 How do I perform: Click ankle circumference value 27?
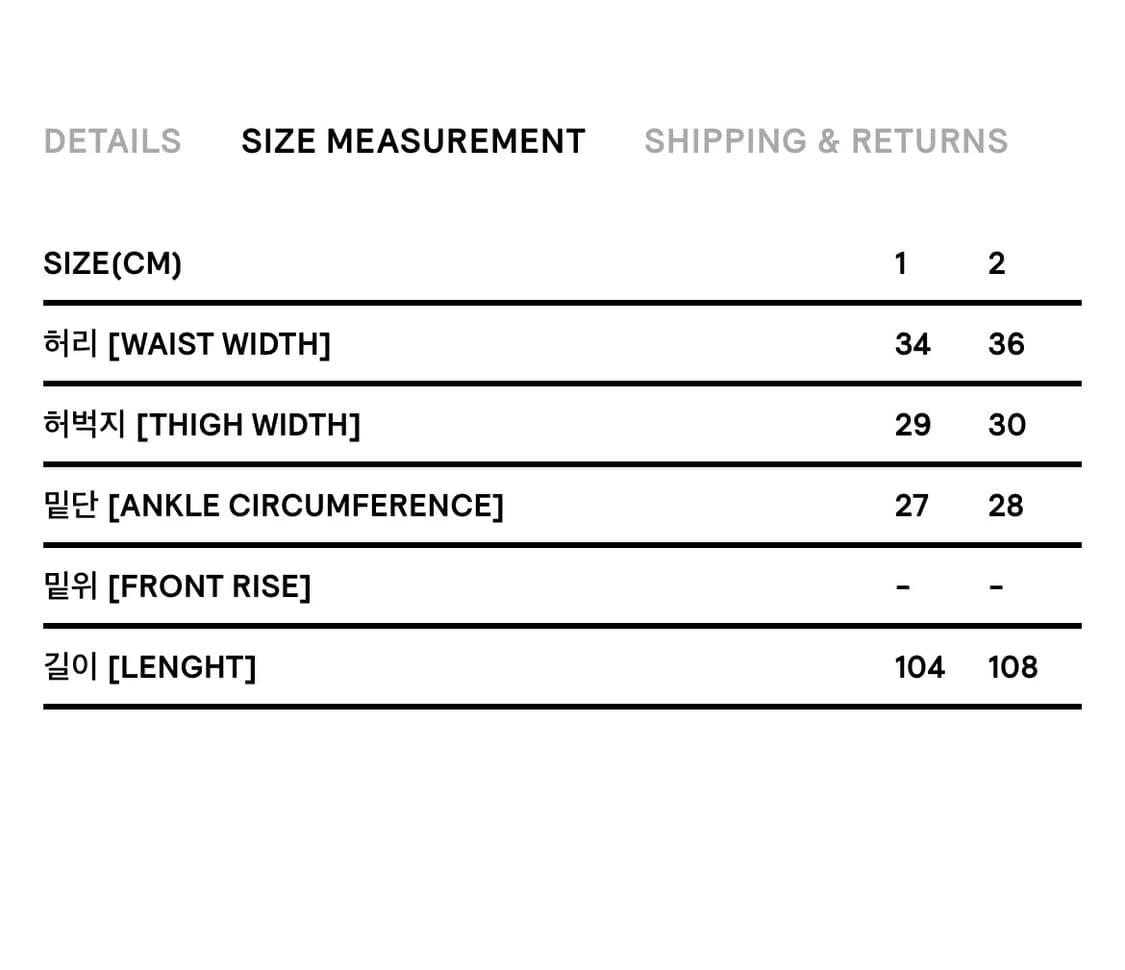point(911,506)
